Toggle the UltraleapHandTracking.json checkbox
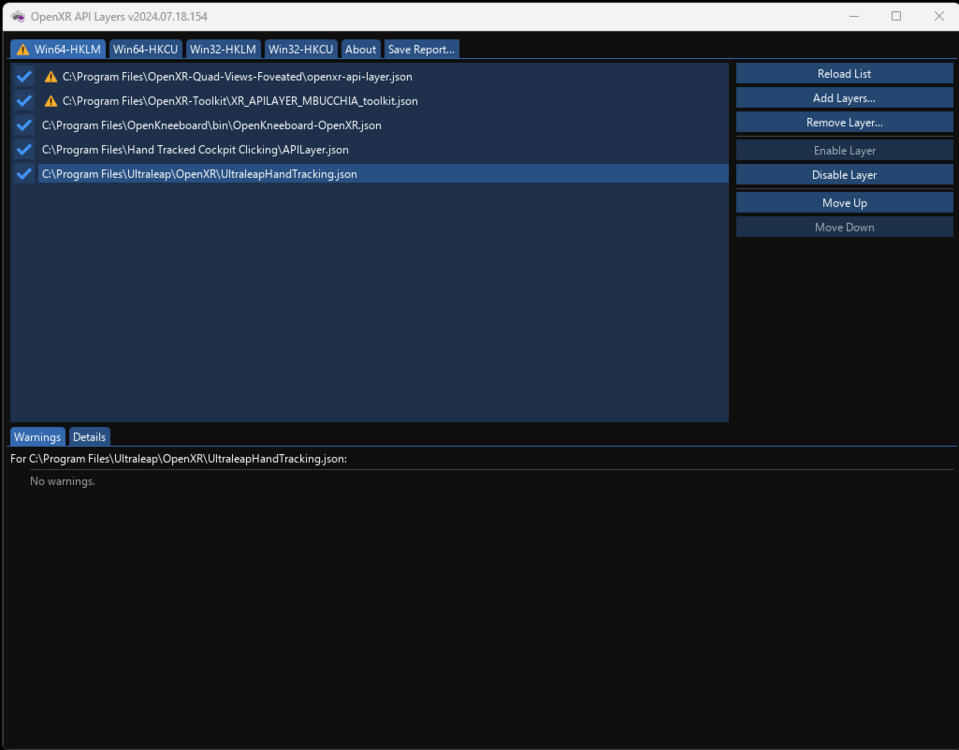 24,174
